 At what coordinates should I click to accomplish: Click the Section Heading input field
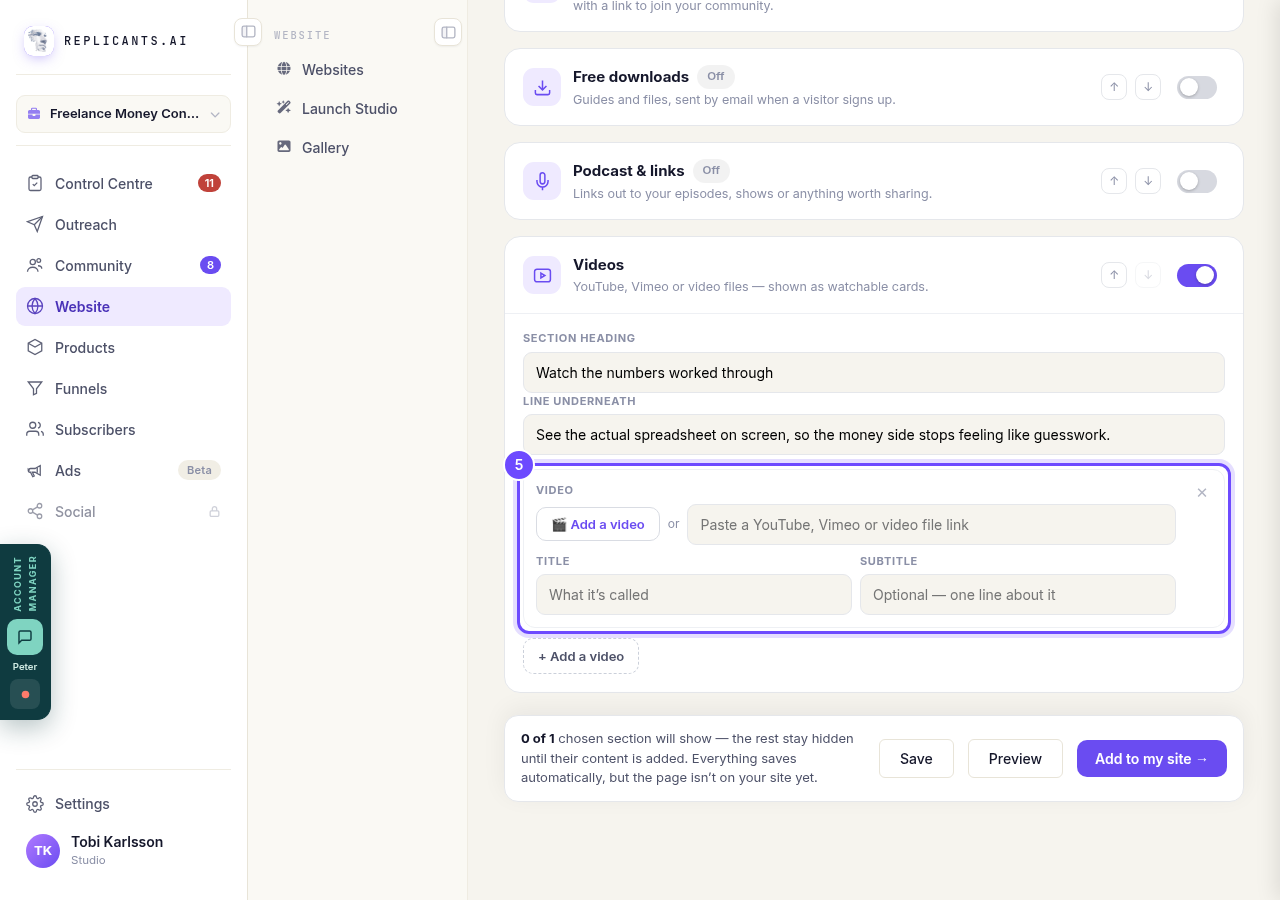(x=874, y=373)
